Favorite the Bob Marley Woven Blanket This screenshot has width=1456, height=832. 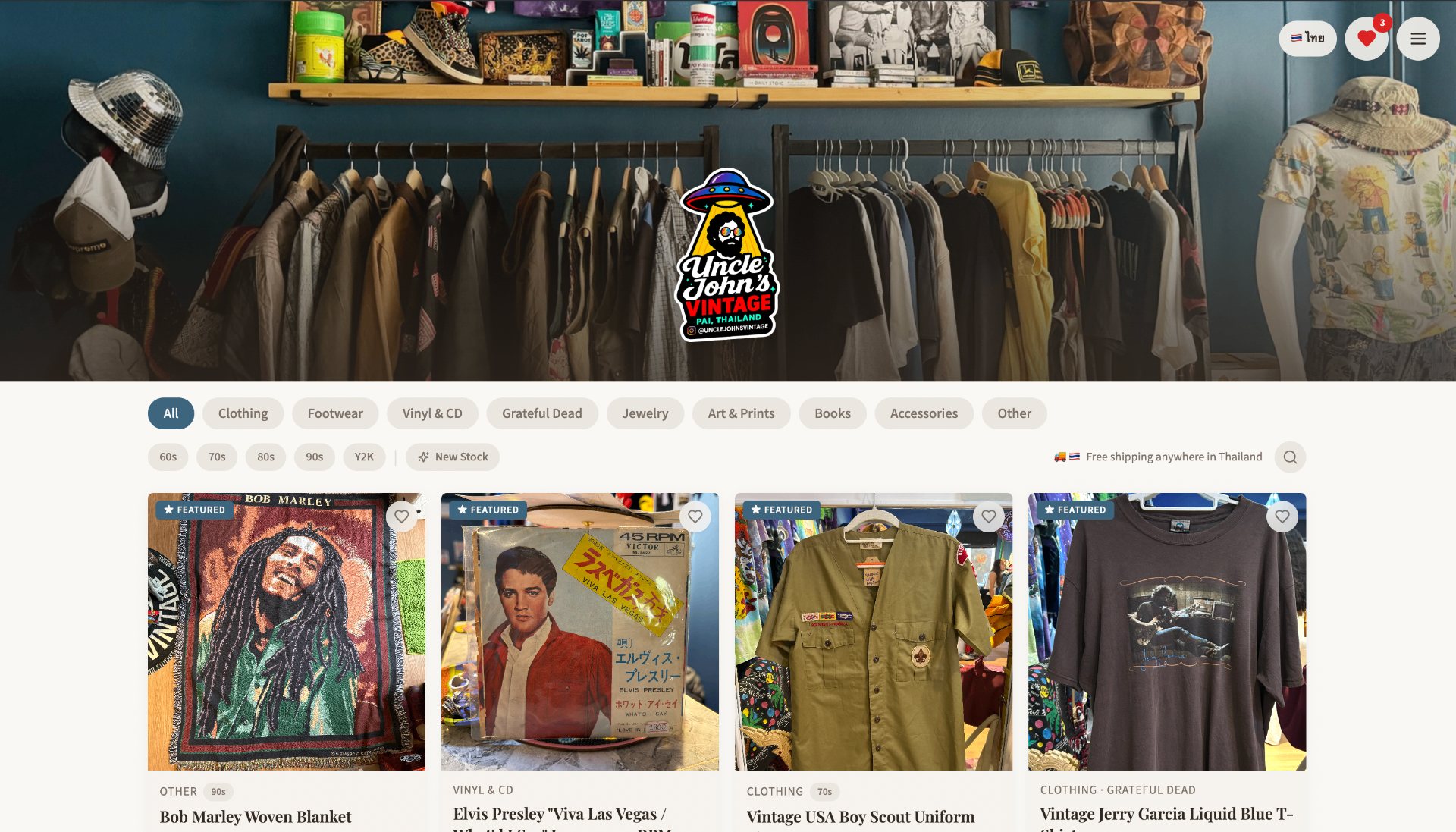pos(402,516)
